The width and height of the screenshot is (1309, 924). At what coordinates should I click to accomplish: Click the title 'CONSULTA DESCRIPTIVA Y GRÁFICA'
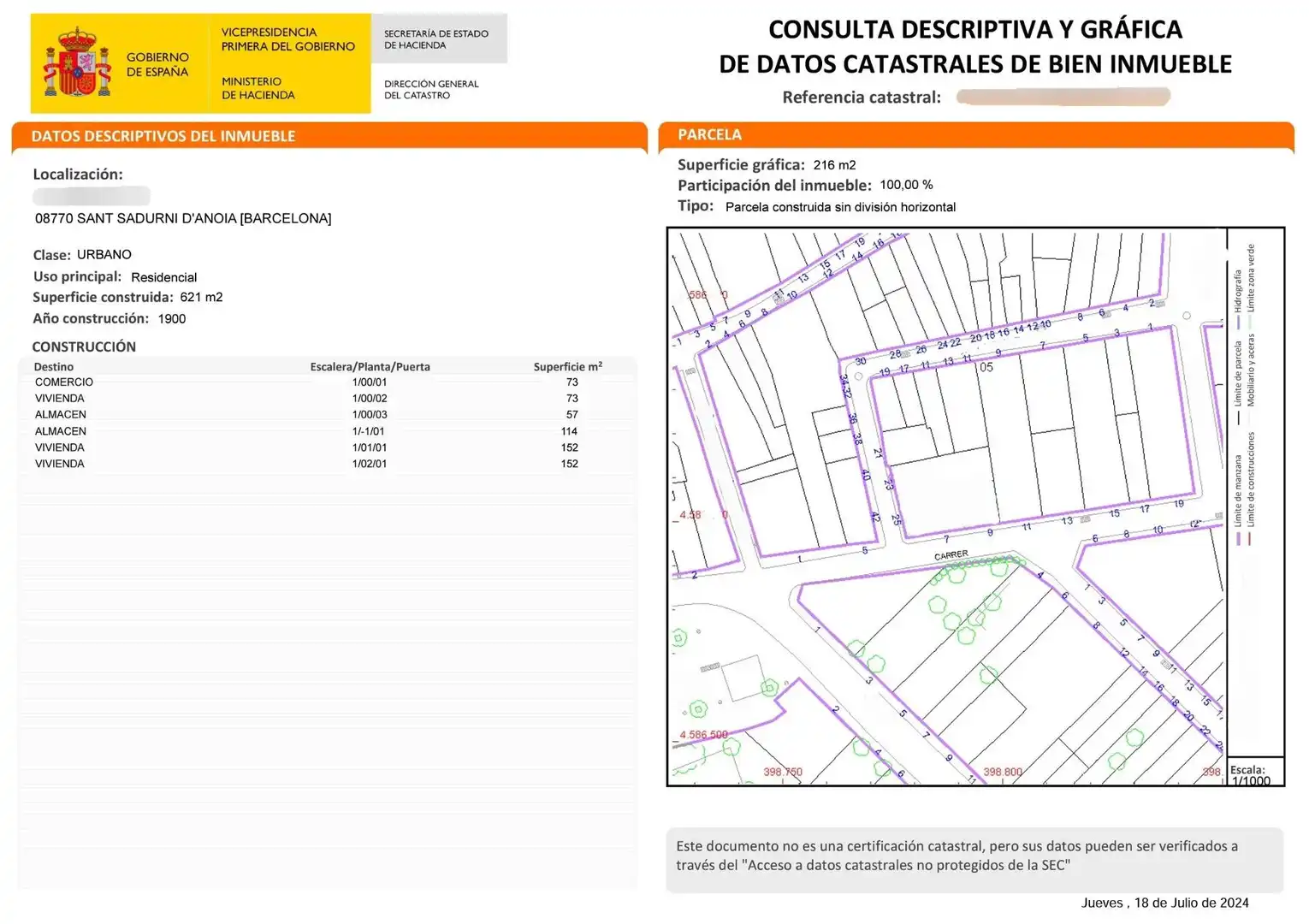coord(975,29)
